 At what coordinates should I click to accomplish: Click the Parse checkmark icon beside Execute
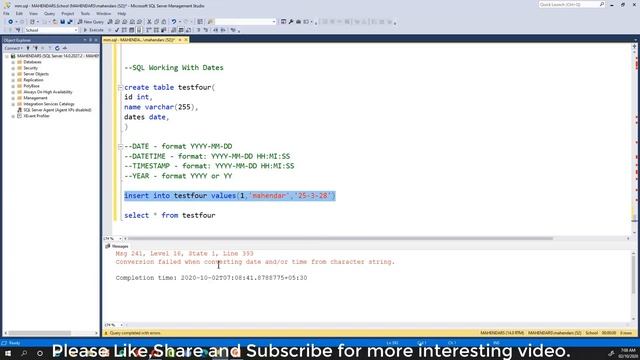click(x=116, y=30)
